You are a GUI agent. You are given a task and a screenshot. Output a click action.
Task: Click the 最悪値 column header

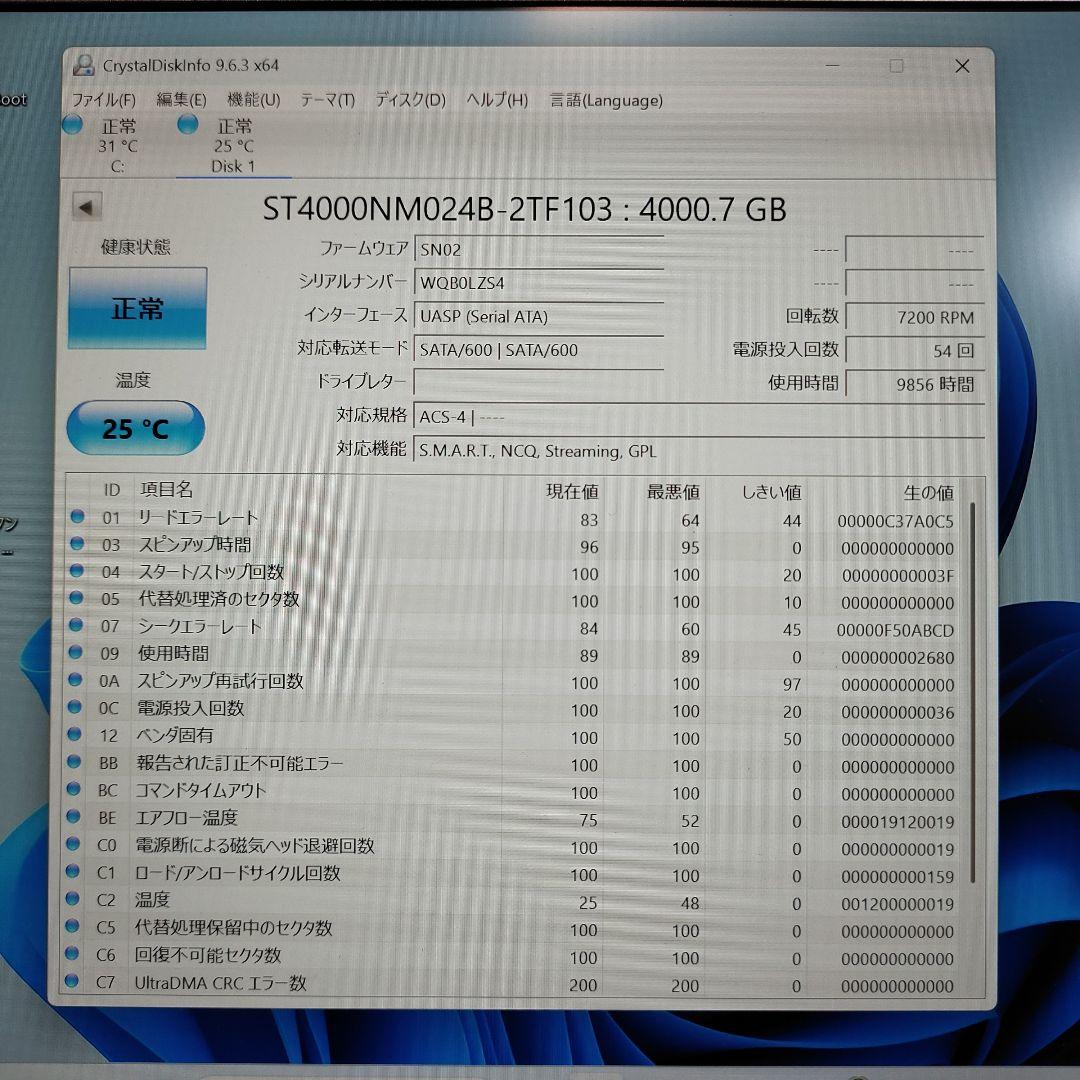tap(673, 492)
